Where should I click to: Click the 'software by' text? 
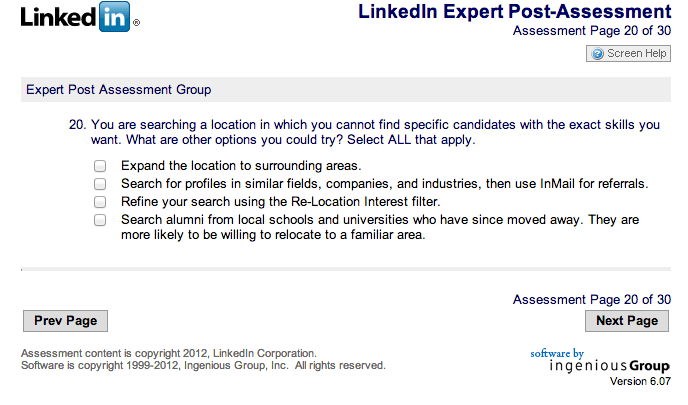pyautogui.click(x=556, y=353)
